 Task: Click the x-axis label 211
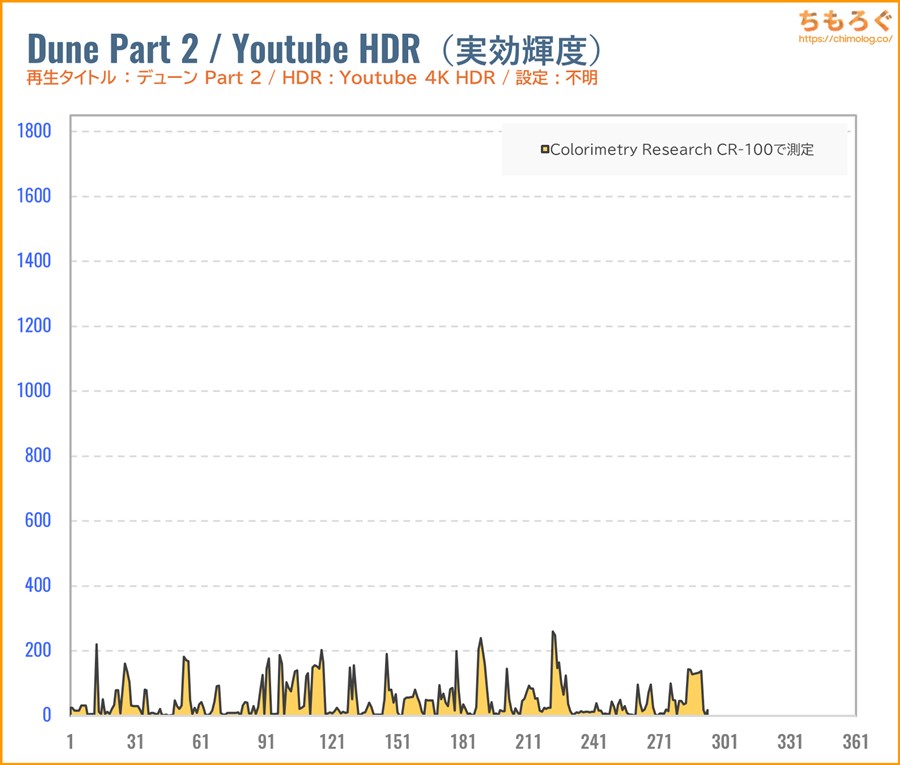(528, 741)
